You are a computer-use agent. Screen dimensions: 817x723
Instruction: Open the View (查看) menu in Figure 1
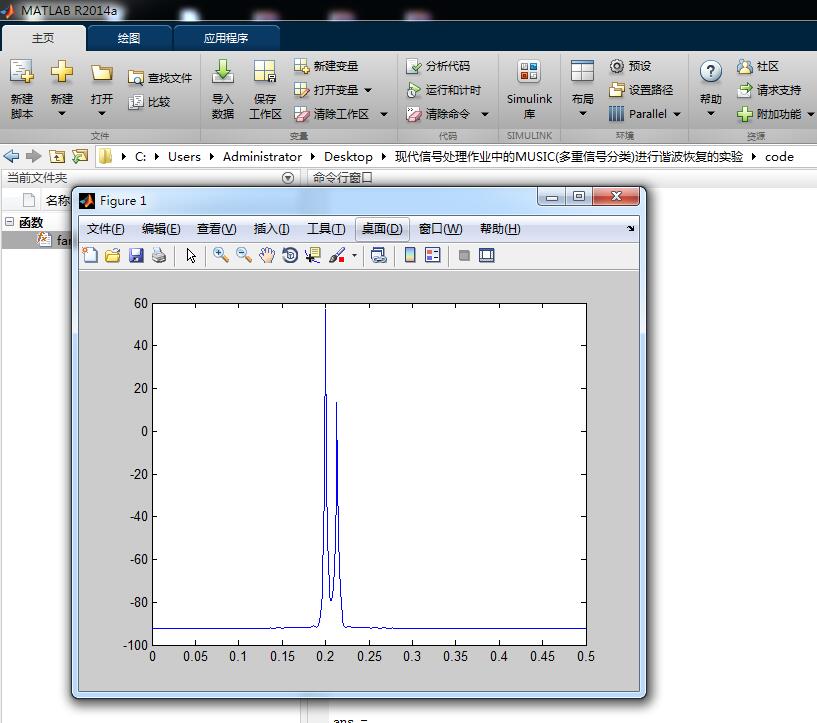[x=217, y=229]
